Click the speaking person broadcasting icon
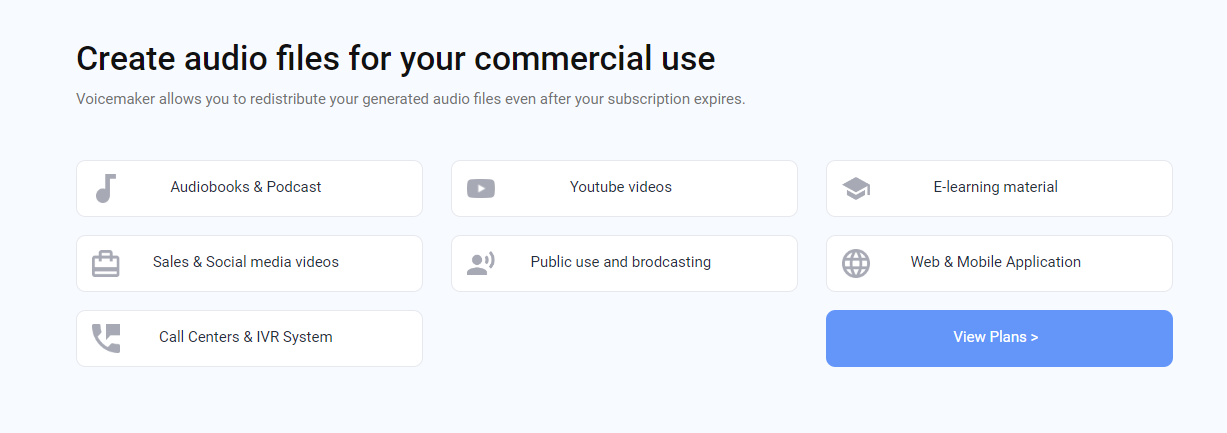 coord(481,263)
